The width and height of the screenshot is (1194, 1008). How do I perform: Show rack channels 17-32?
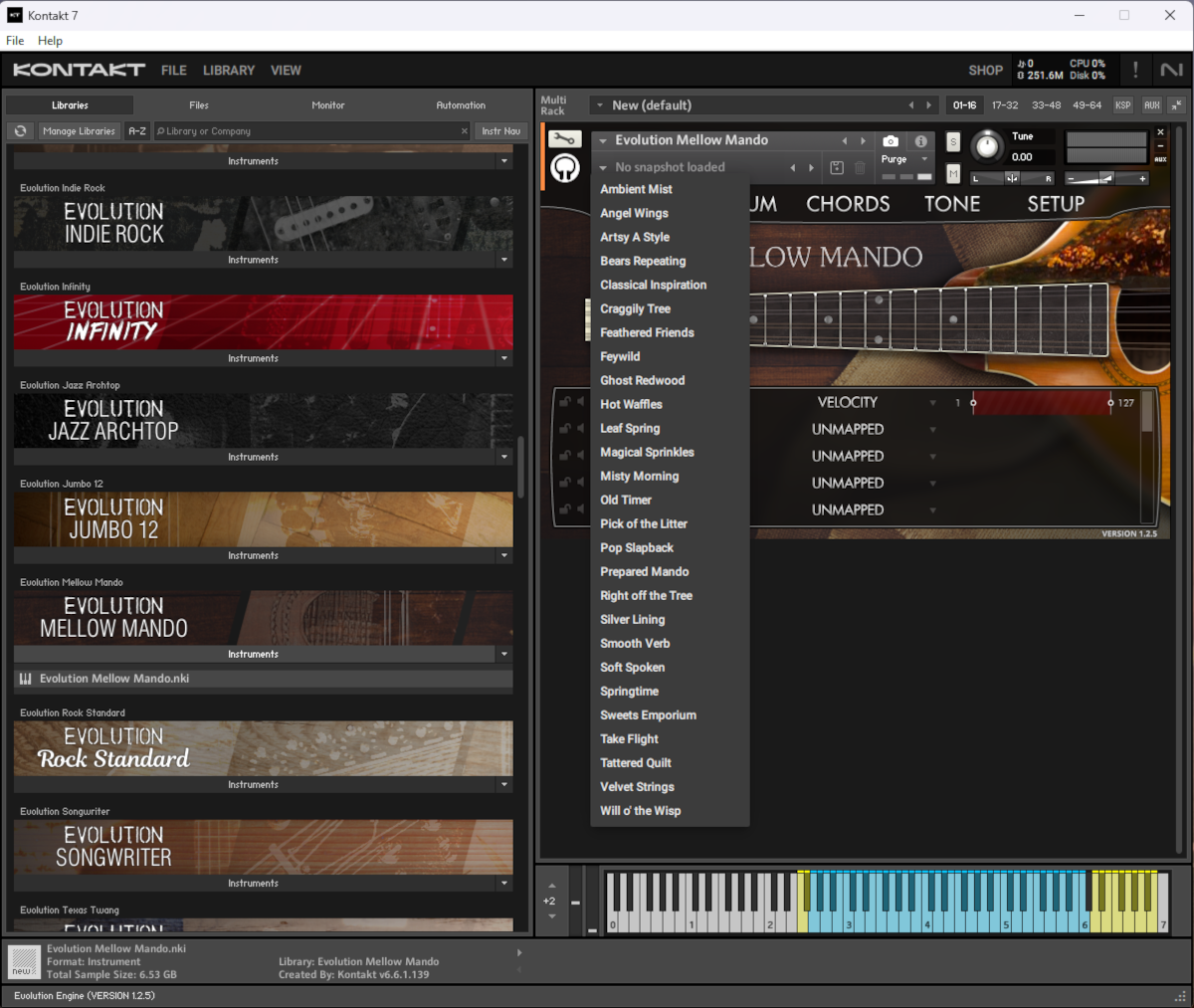1005,105
